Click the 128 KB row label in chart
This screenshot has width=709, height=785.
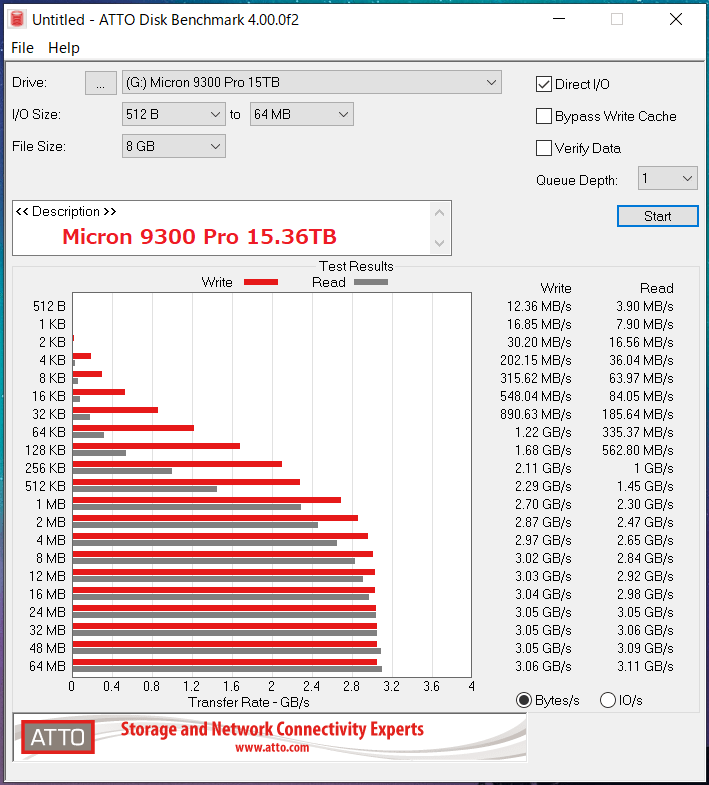[46, 451]
